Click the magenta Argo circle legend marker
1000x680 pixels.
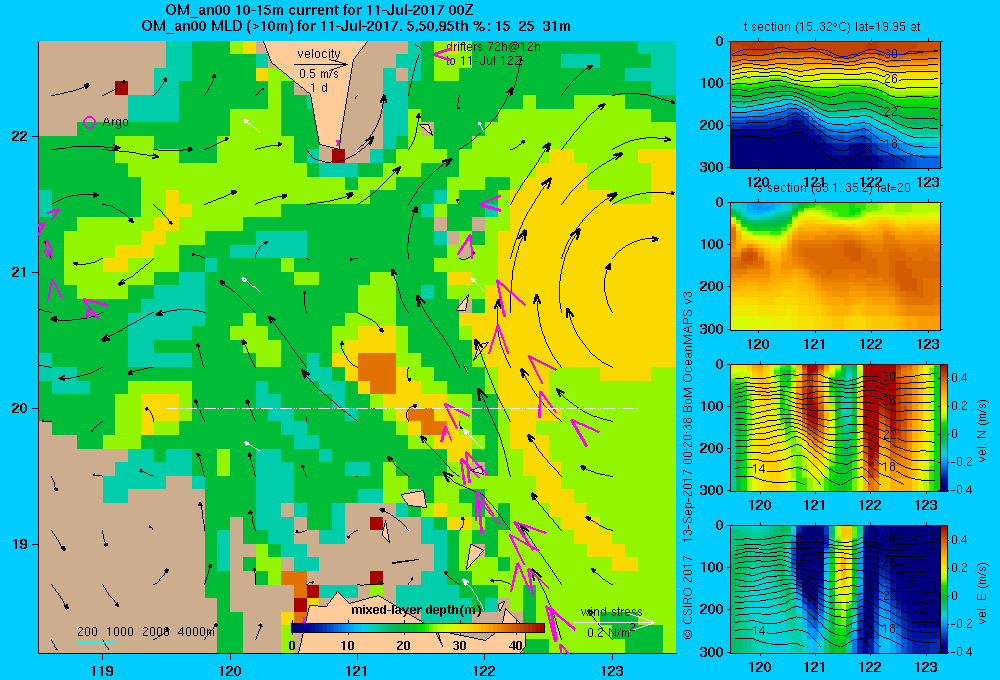(89, 122)
